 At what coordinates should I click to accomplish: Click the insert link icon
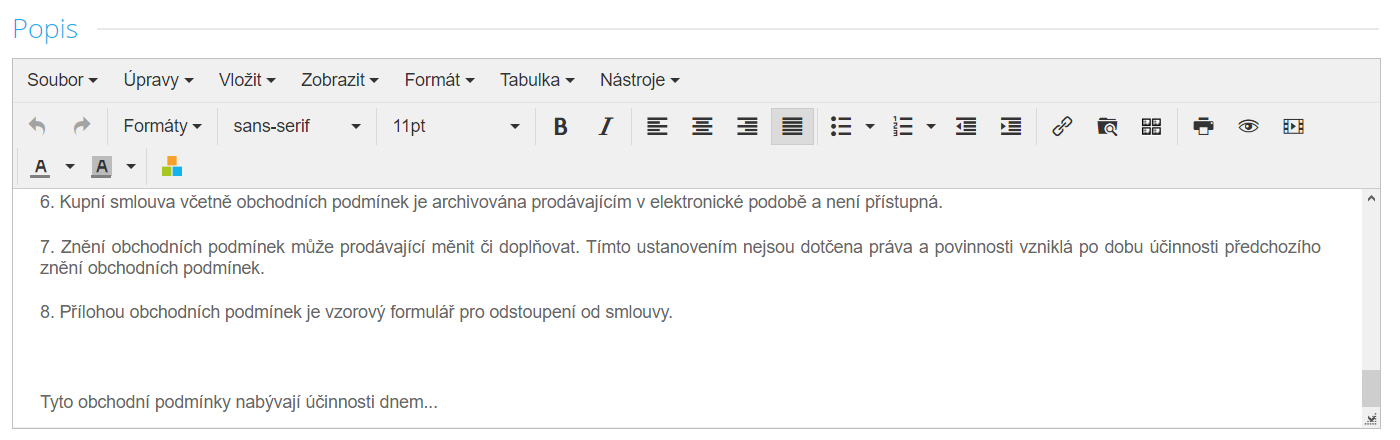1062,126
